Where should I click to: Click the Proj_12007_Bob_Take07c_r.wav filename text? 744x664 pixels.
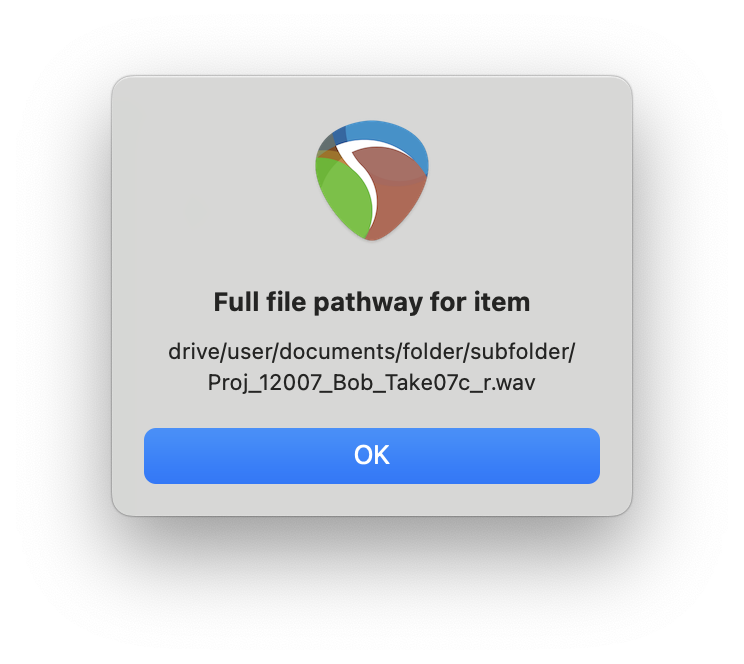[x=372, y=383]
